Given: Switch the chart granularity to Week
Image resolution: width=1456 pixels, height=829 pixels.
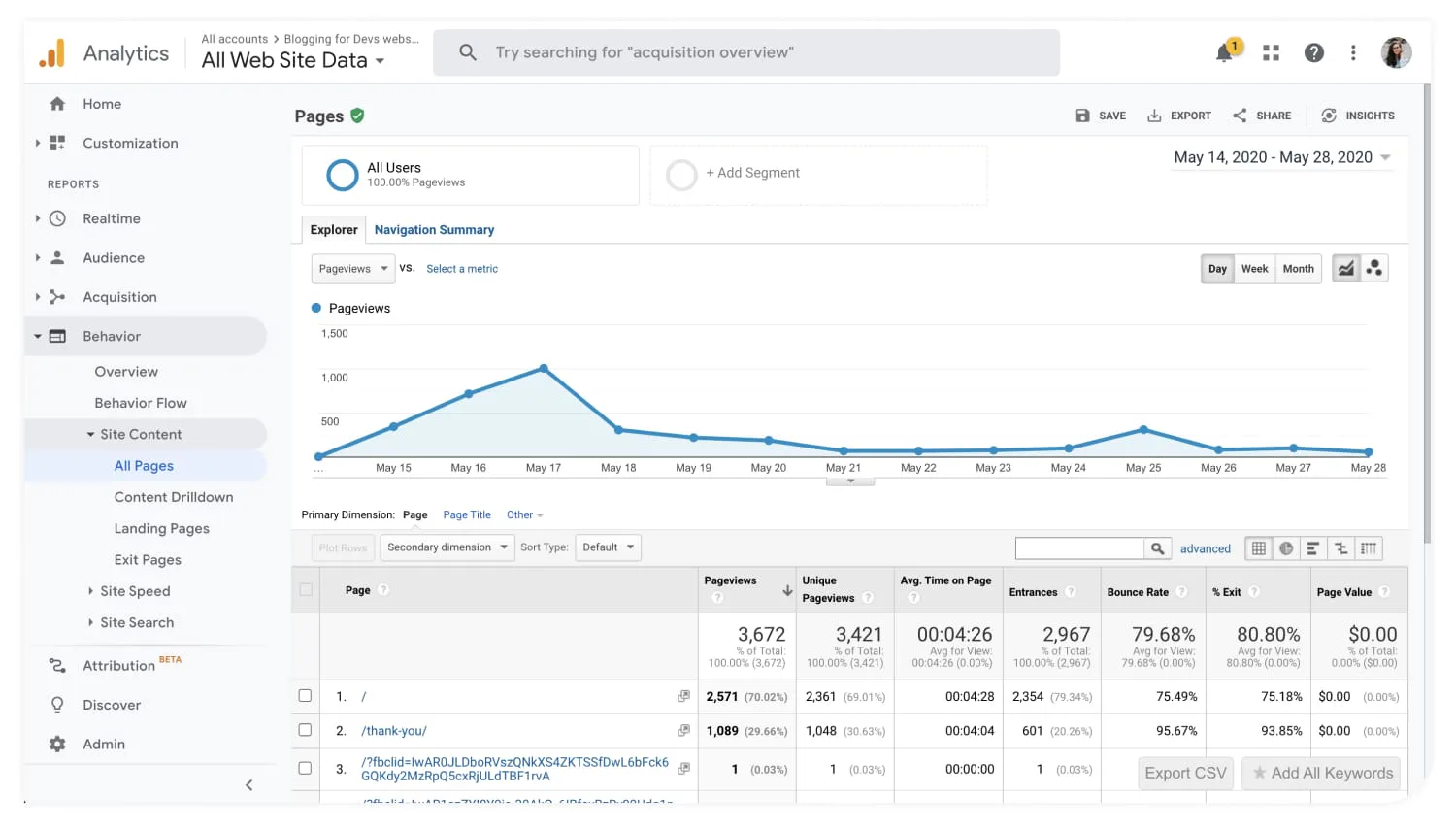Looking at the screenshot, I should click(1254, 268).
